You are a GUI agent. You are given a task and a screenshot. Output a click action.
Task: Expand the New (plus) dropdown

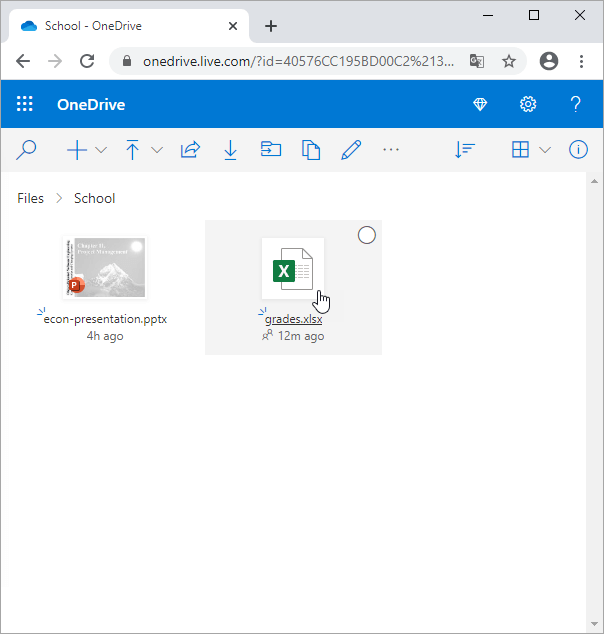101,150
